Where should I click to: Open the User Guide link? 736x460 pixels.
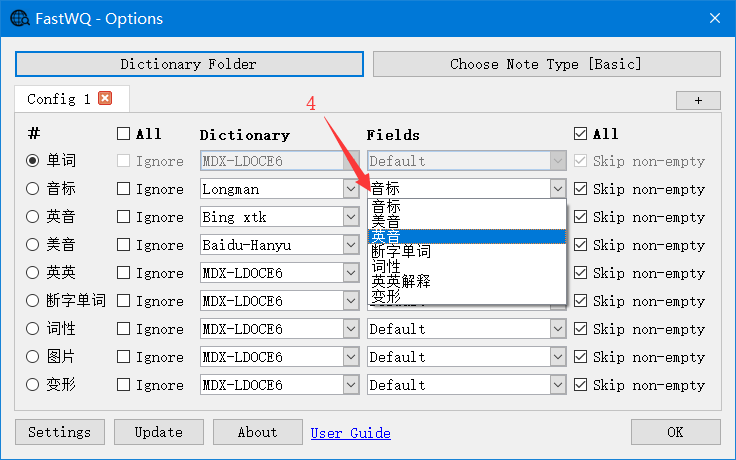click(350, 433)
